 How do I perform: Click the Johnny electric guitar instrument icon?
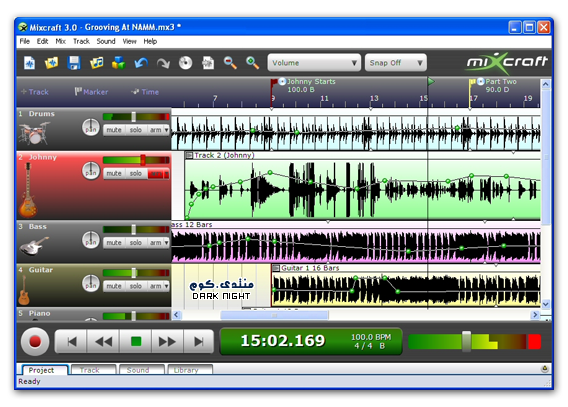coord(28,190)
